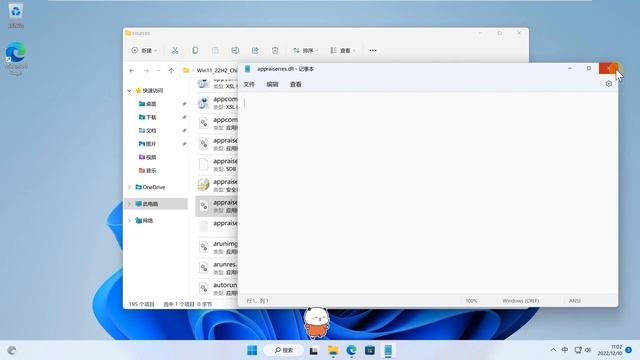Open 图片 Pictures in Explorer sidebar
Image resolution: width=640 pixels, height=360 pixels.
147,144
